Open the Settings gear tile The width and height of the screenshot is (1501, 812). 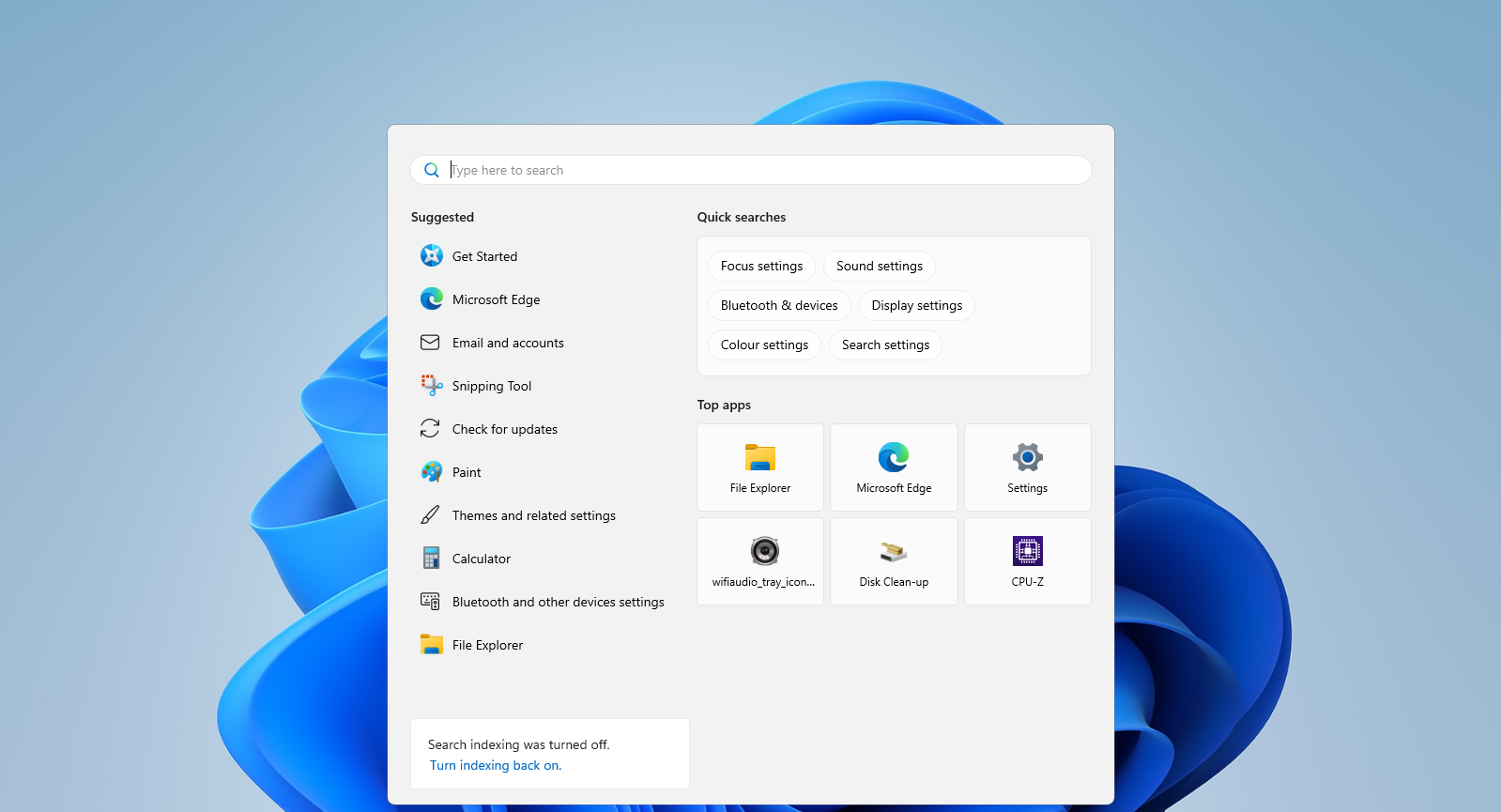point(1028,467)
